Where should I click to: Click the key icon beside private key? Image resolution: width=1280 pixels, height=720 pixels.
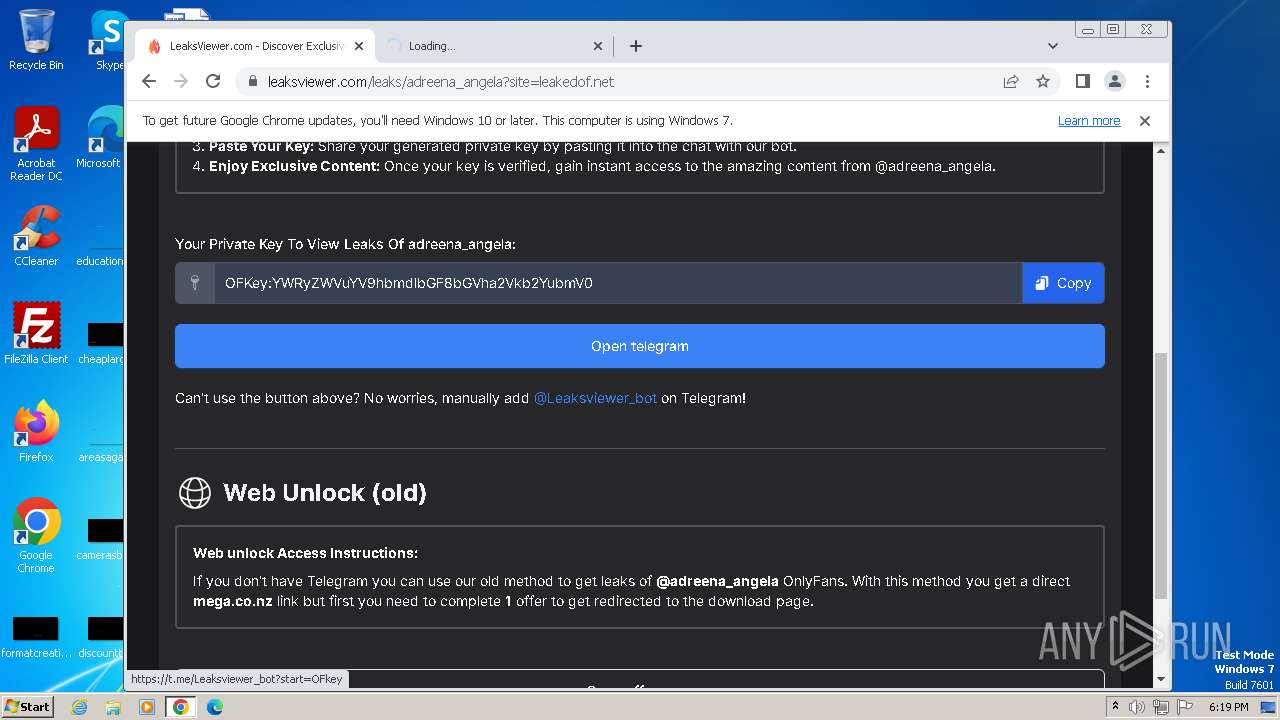(195, 283)
